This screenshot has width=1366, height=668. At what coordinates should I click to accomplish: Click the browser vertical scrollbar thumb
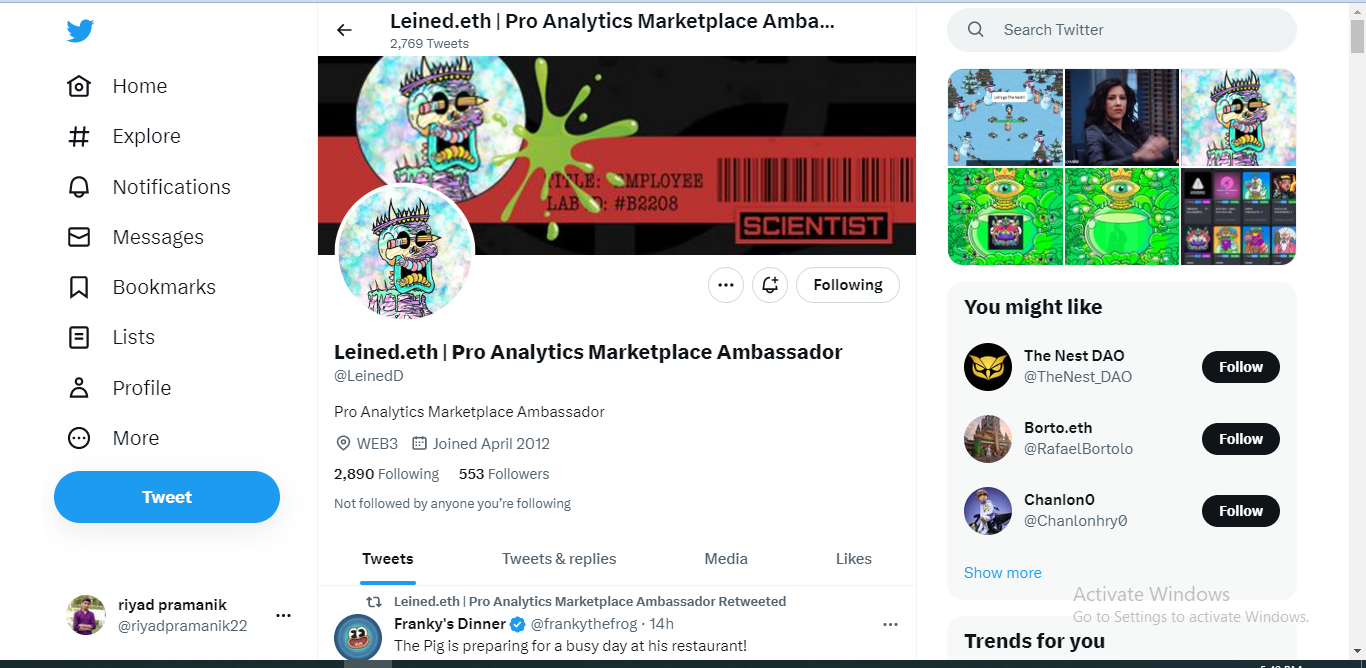pos(1357,34)
